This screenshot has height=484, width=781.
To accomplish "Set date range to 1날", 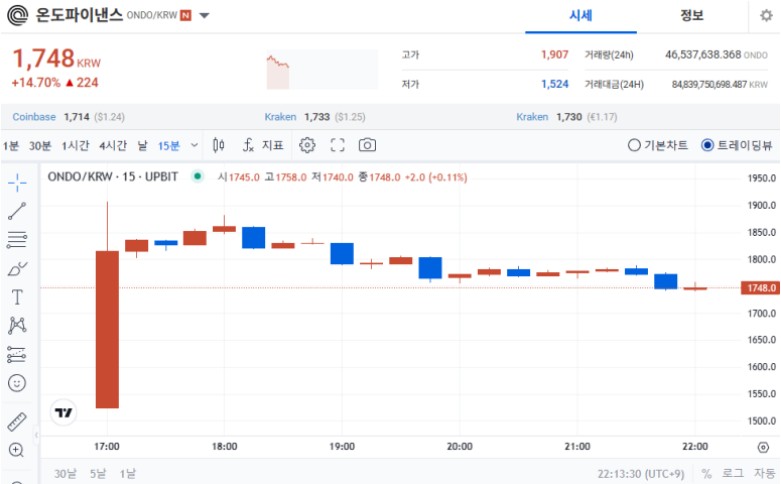I will 128,474.
